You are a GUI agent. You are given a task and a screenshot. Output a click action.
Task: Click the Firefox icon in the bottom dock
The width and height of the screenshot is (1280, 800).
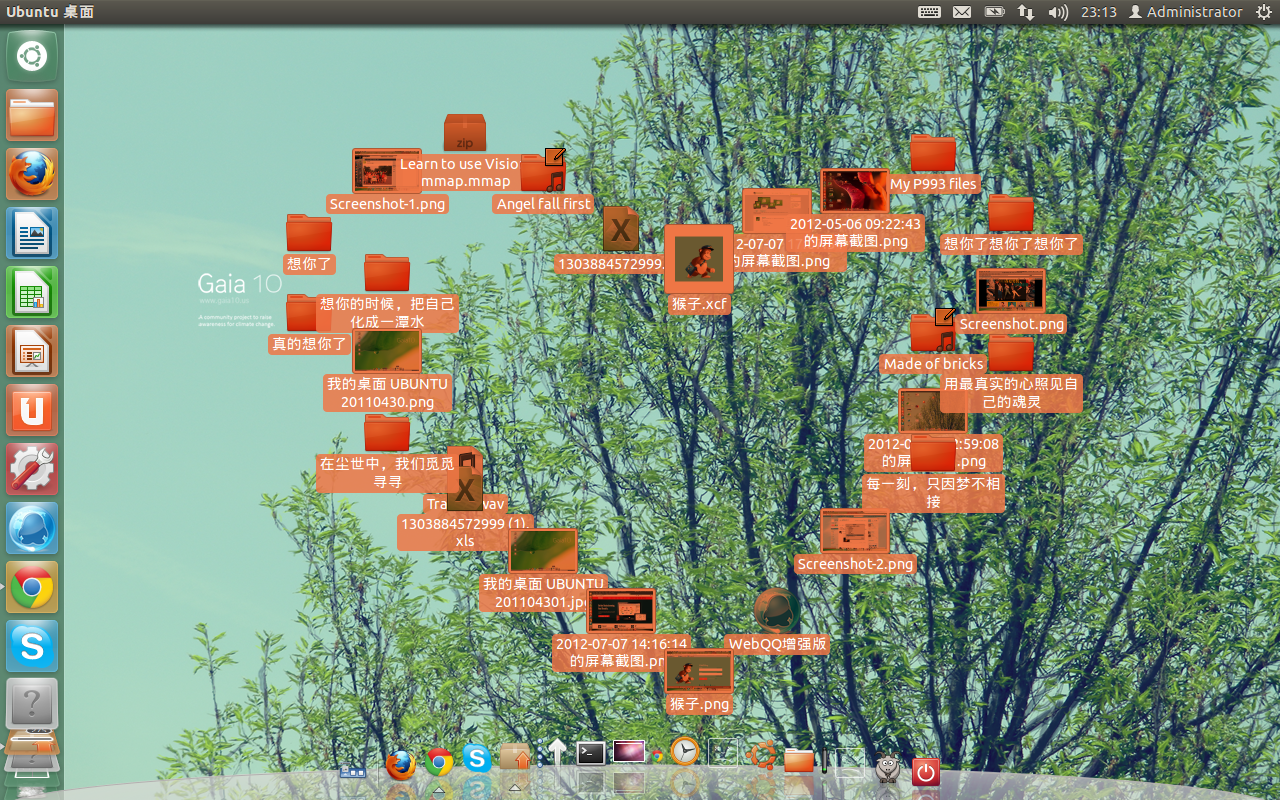coord(401,763)
